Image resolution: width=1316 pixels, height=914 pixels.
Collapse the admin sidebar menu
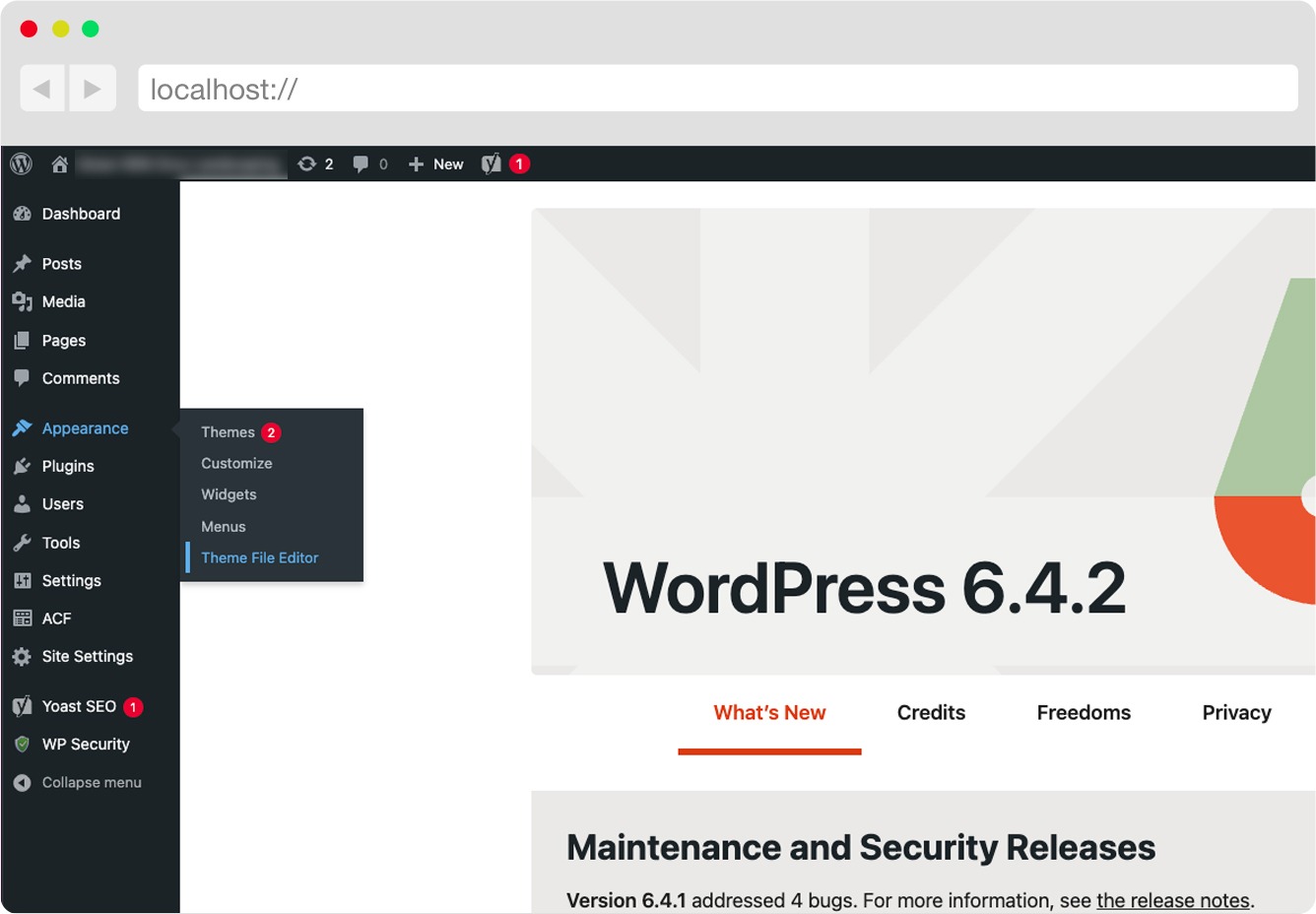coord(90,783)
